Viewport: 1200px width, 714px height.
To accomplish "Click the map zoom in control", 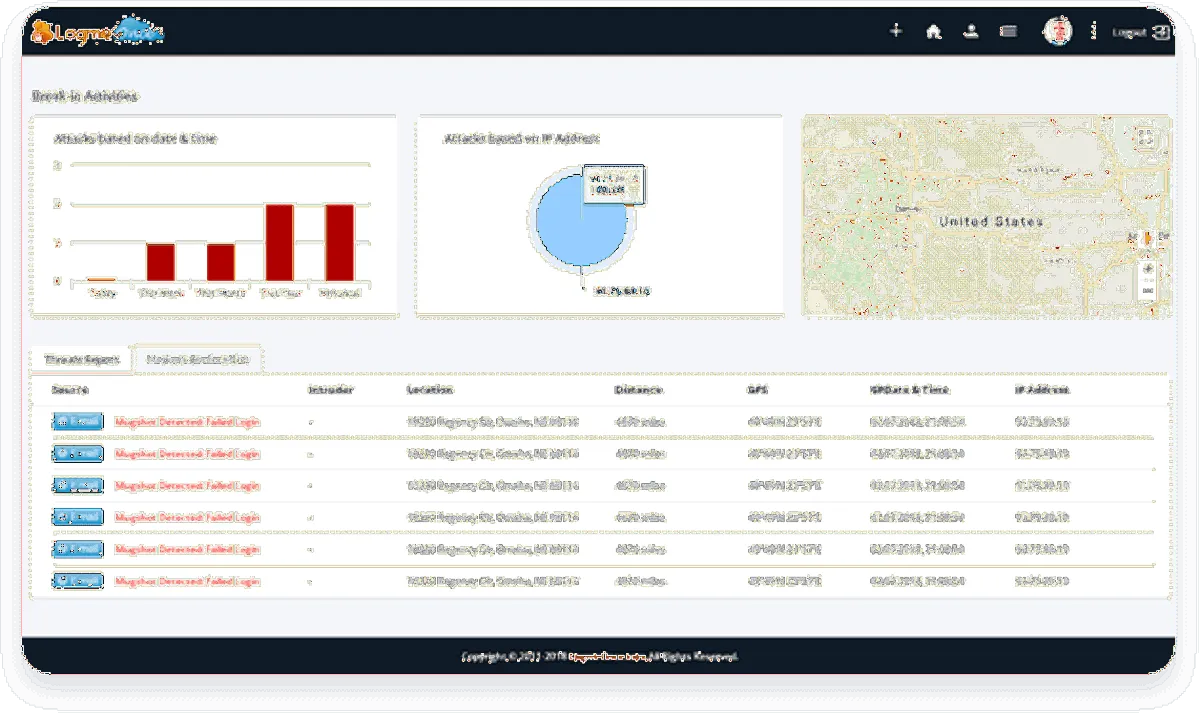I will (x=1147, y=268).
